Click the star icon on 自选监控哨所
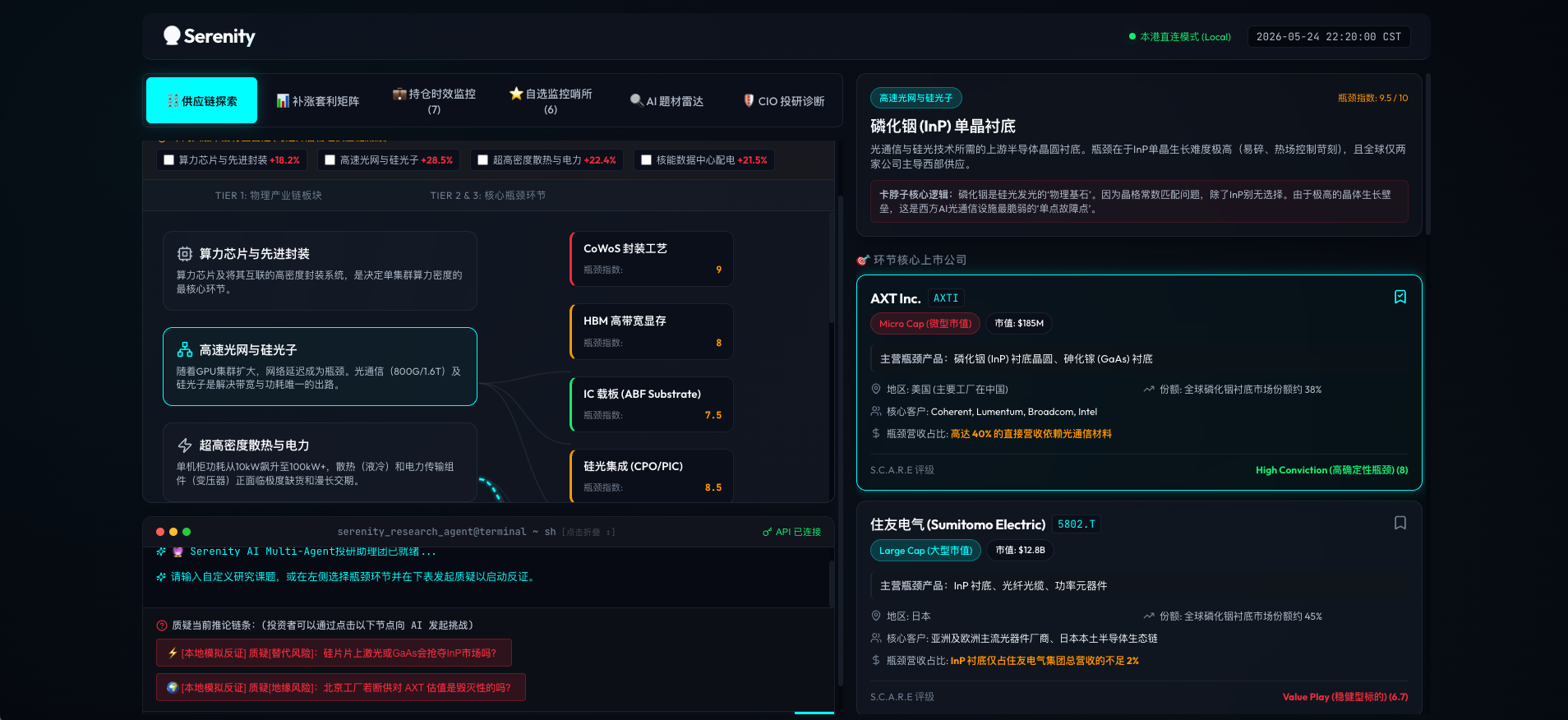1568x720 pixels. (x=516, y=94)
